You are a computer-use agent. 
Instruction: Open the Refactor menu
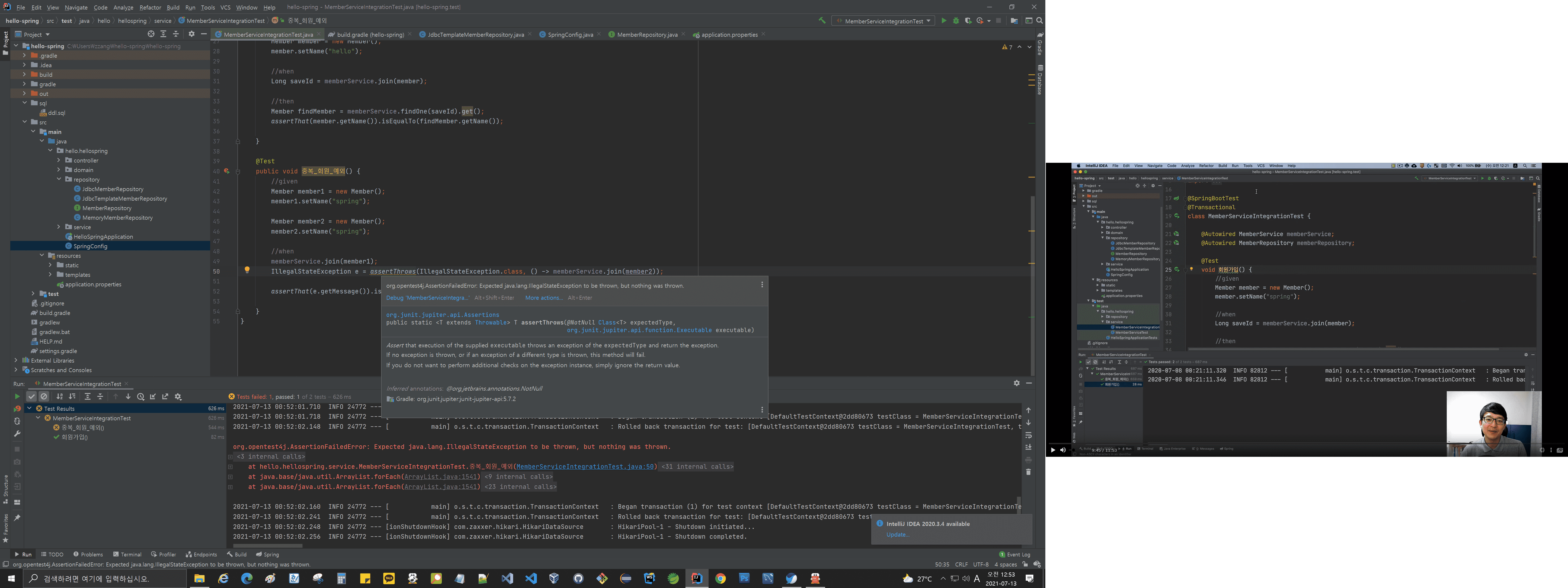click(150, 7)
